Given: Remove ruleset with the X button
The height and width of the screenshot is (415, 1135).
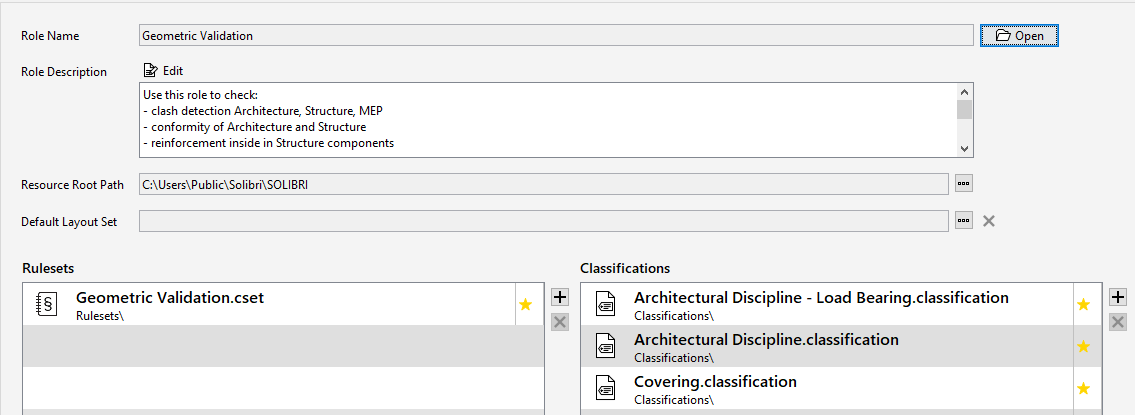Looking at the screenshot, I should tap(560, 322).
